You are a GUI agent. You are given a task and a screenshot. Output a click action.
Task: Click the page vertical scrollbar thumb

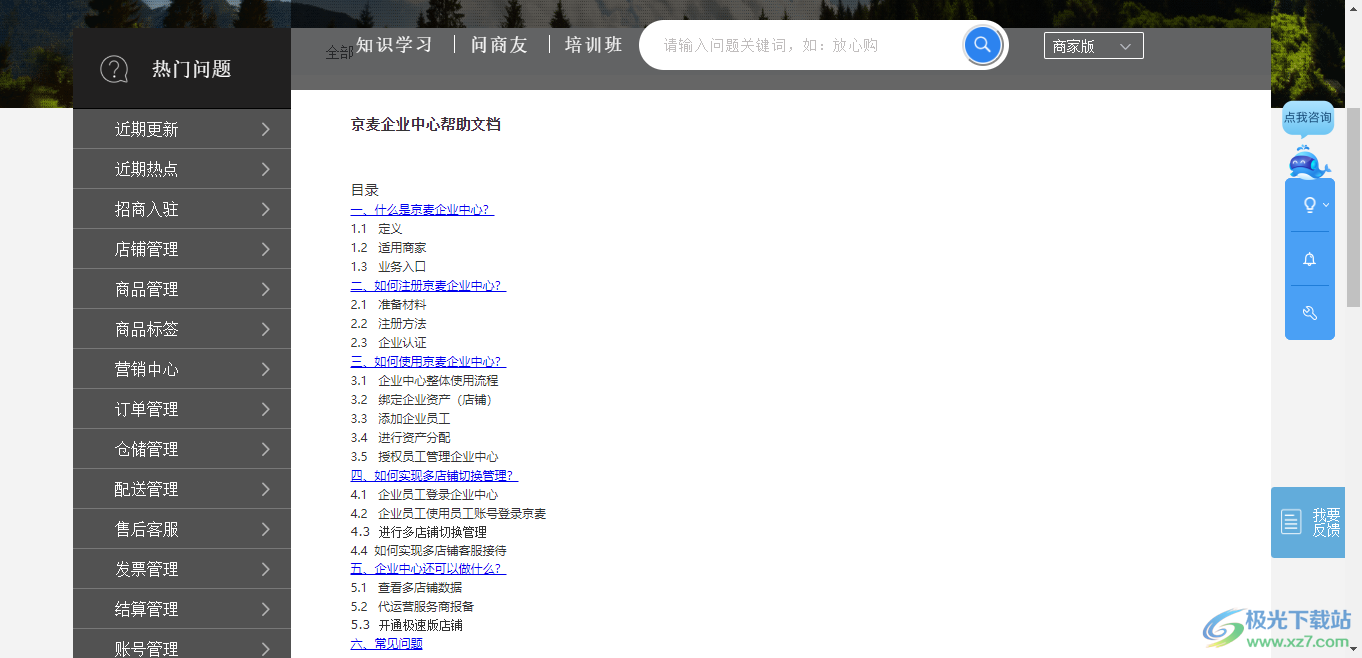click(1354, 208)
